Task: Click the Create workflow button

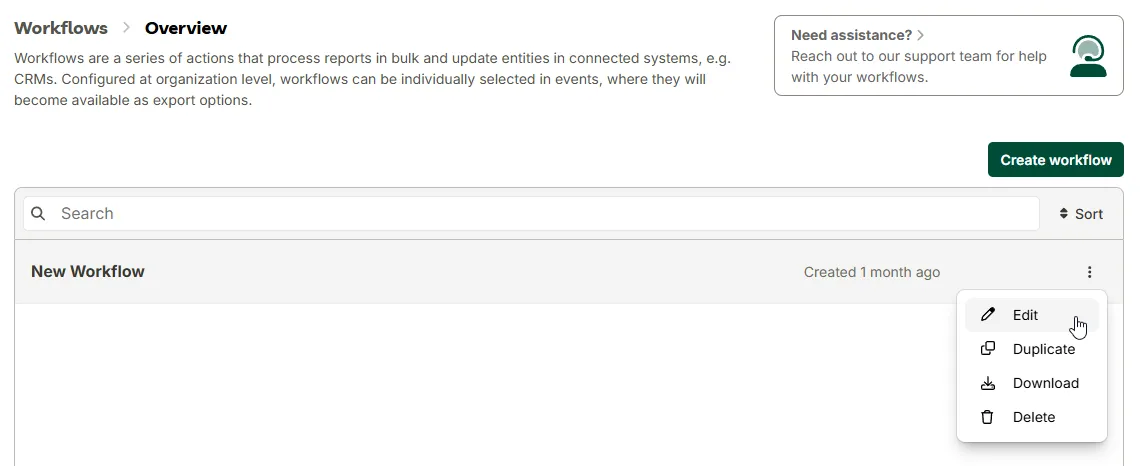Action: pos(1055,159)
